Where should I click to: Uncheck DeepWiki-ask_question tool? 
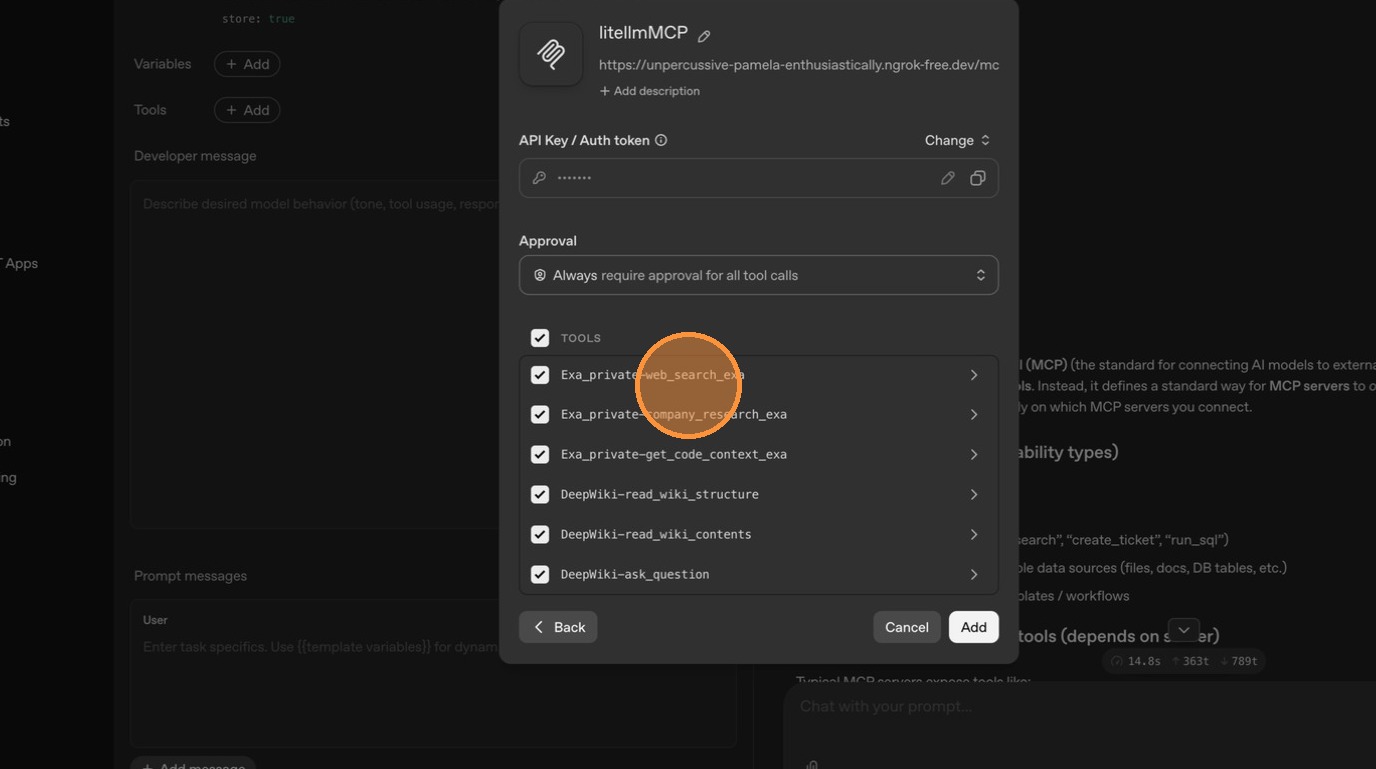540,574
